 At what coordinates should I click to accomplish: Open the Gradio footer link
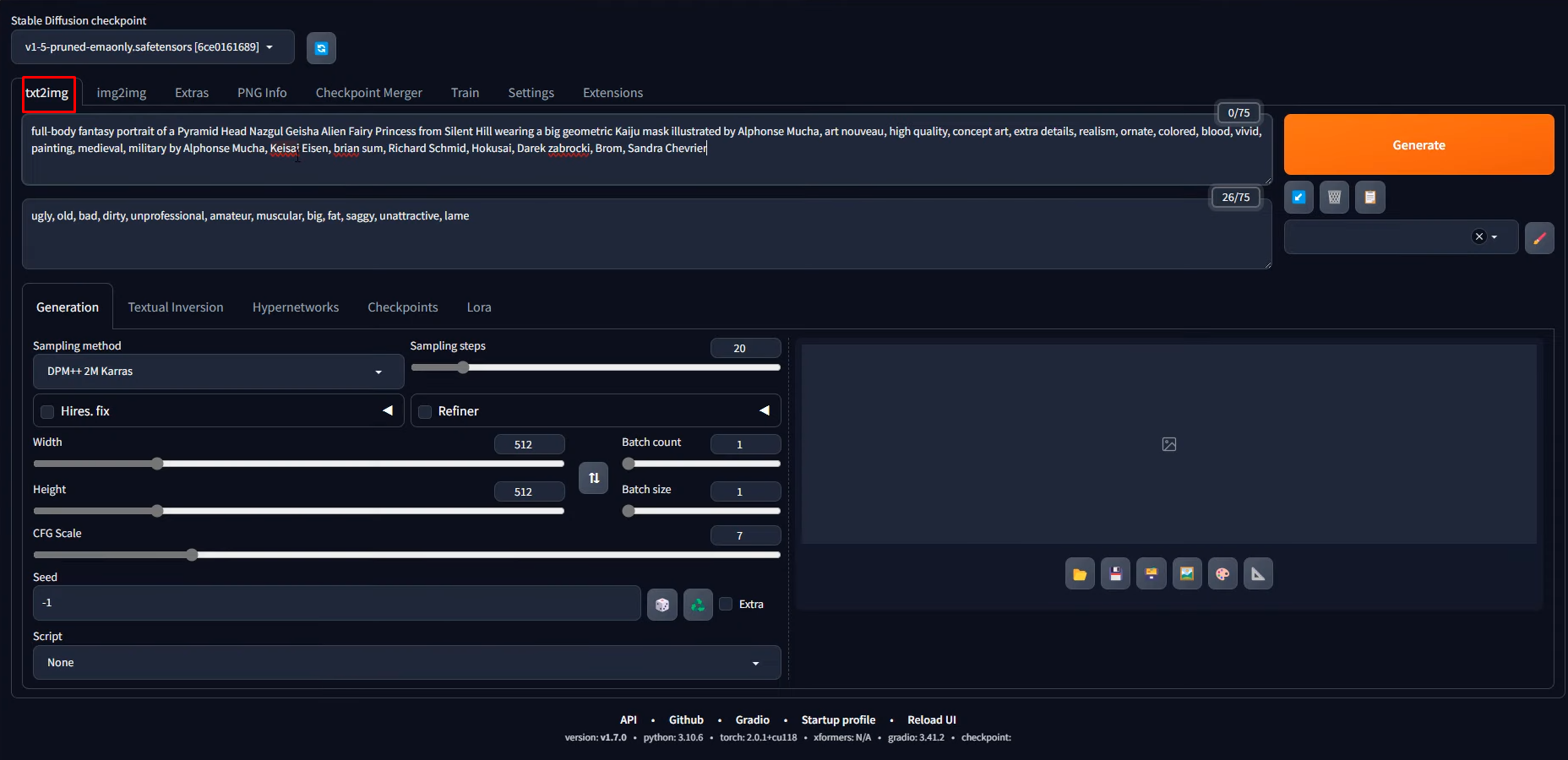pos(753,720)
